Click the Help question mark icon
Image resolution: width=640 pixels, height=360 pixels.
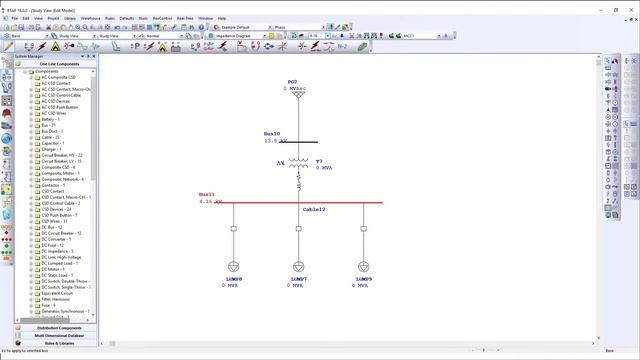[201, 27]
